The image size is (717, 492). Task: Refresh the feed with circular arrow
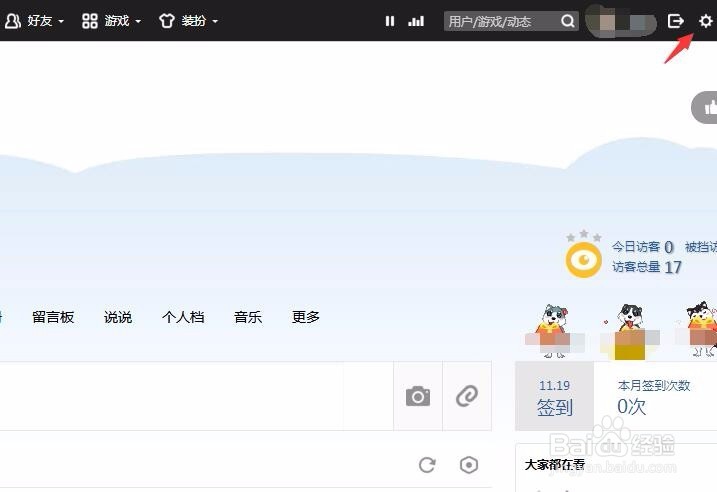[427, 465]
